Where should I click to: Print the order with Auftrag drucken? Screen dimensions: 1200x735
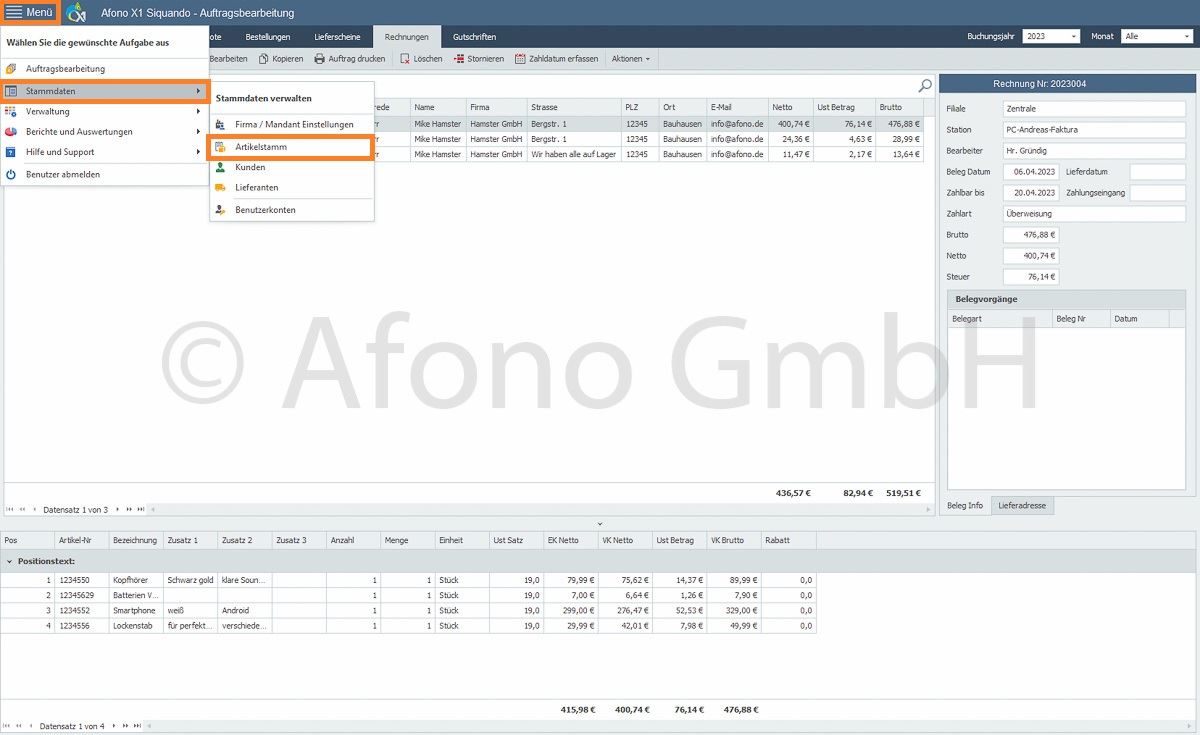coord(350,59)
